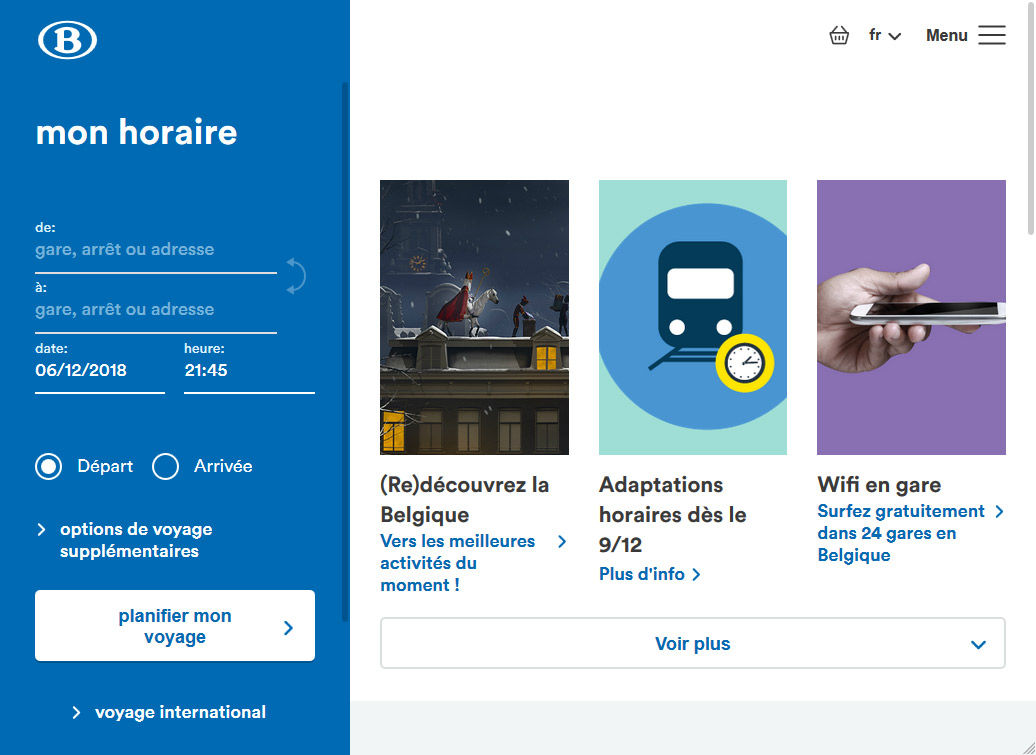
Task: Click Adaptations horaires dès le 9/12 heading
Action: click(x=673, y=515)
